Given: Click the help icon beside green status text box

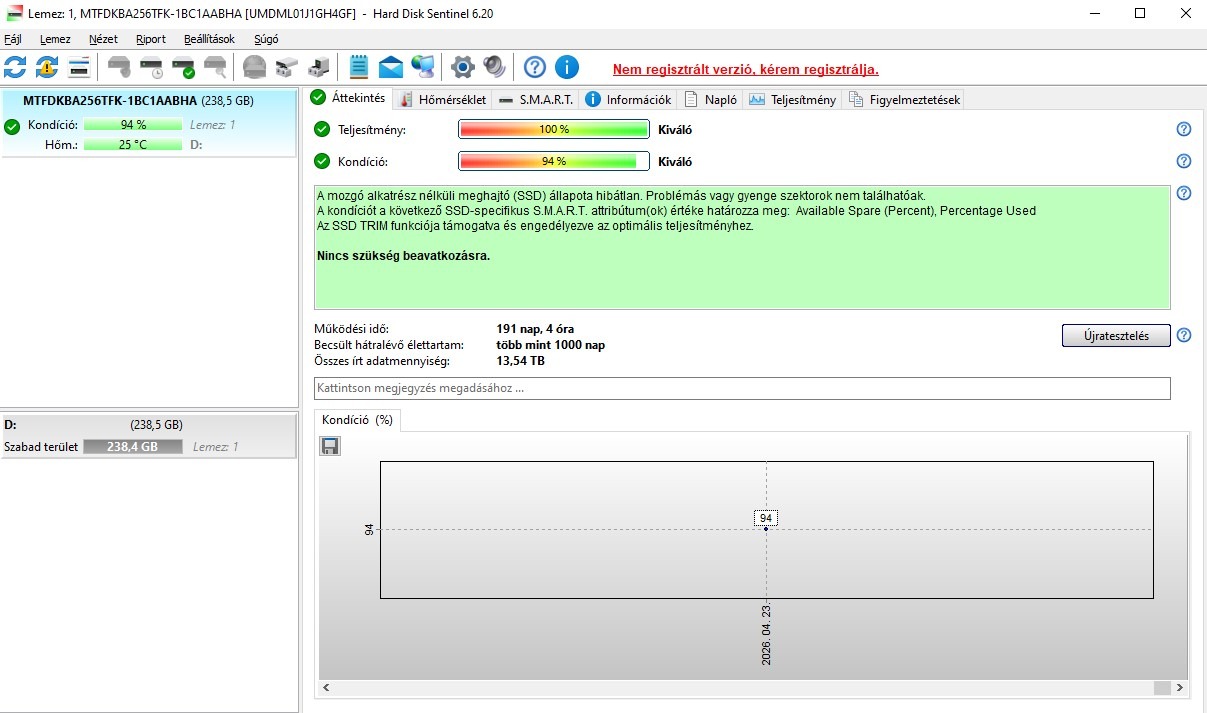Looking at the screenshot, I should click(x=1184, y=193).
